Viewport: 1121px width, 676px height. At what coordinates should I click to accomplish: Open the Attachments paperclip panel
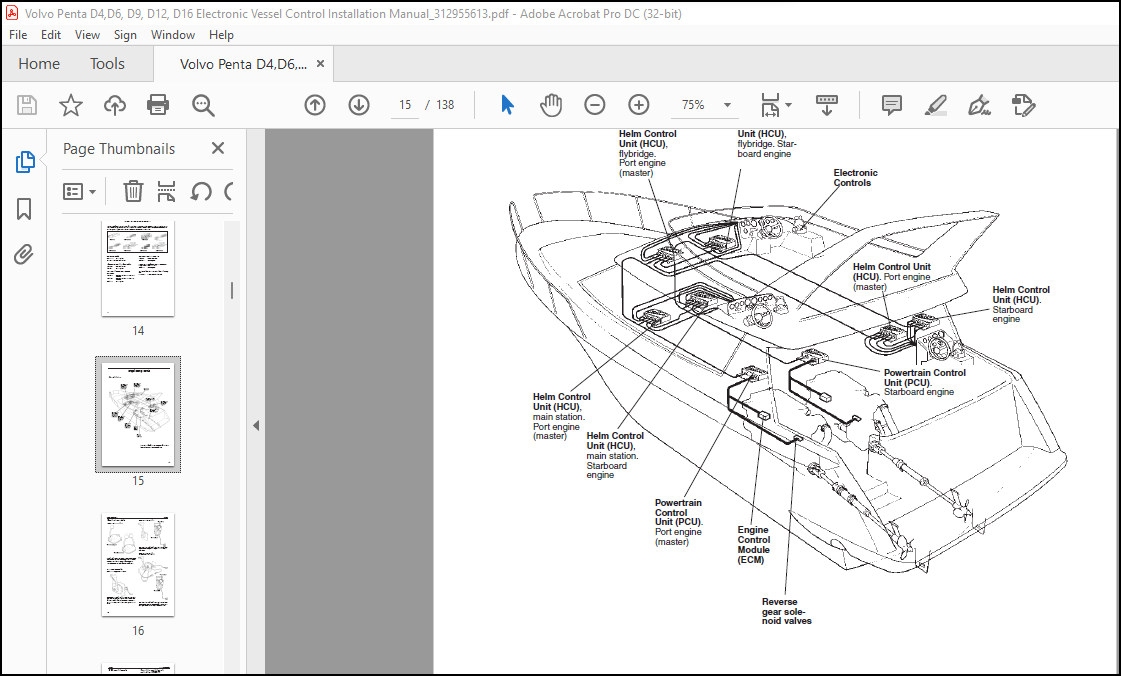click(24, 254)
